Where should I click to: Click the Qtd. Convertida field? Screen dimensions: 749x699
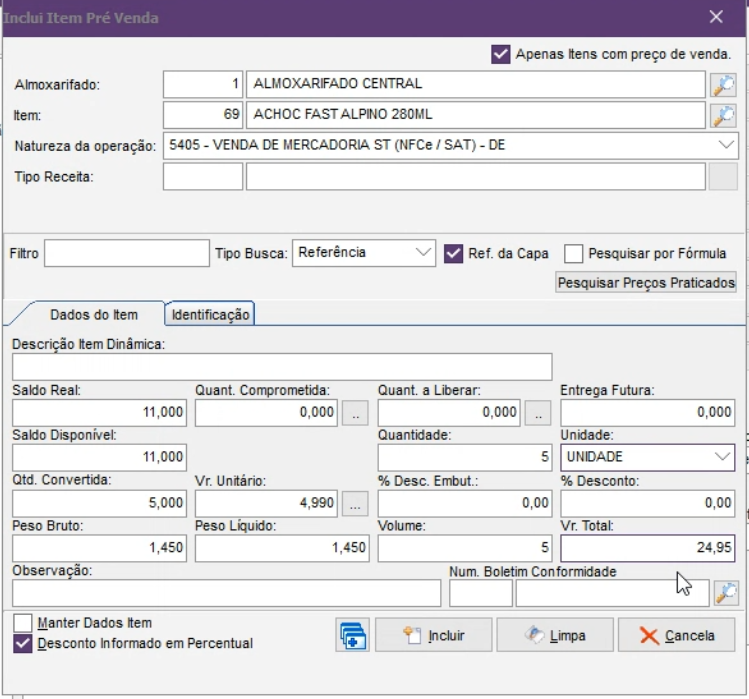click(x=99, y=504)
